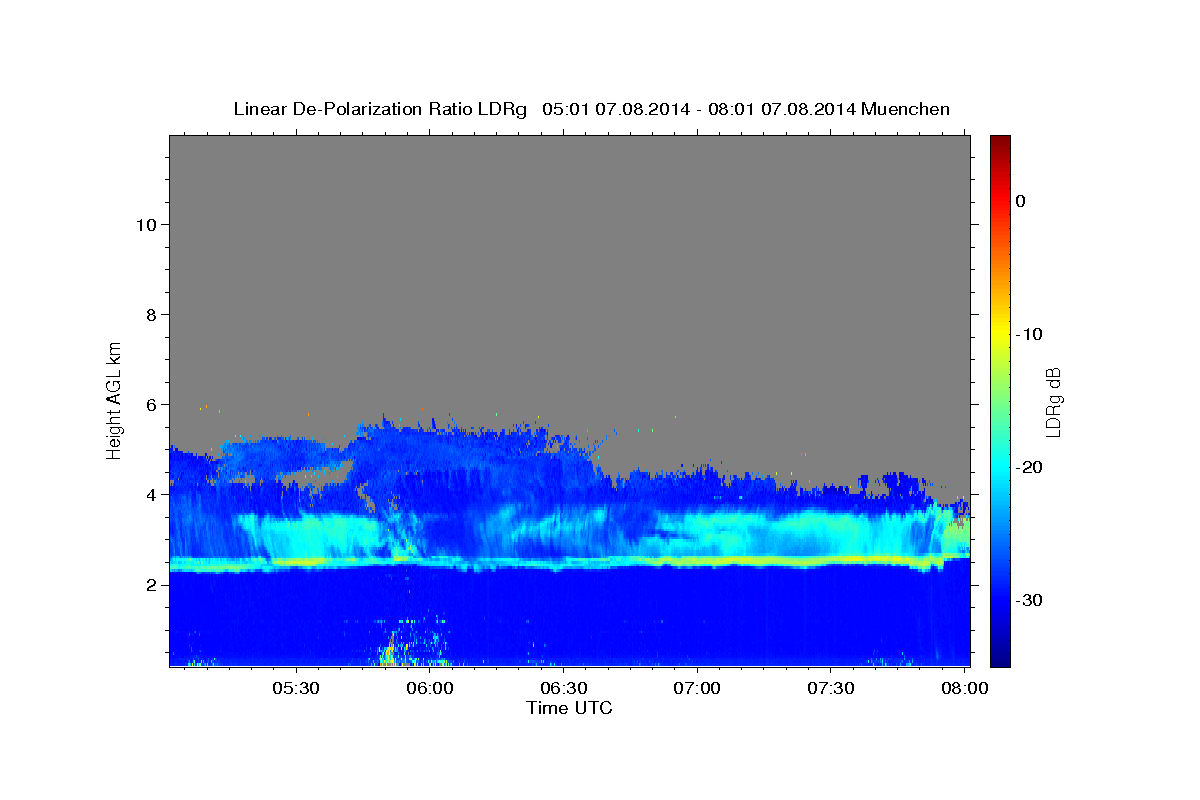Click the "Time UTC" axis label
This screenshot has height=800, width=1200.
569,708
